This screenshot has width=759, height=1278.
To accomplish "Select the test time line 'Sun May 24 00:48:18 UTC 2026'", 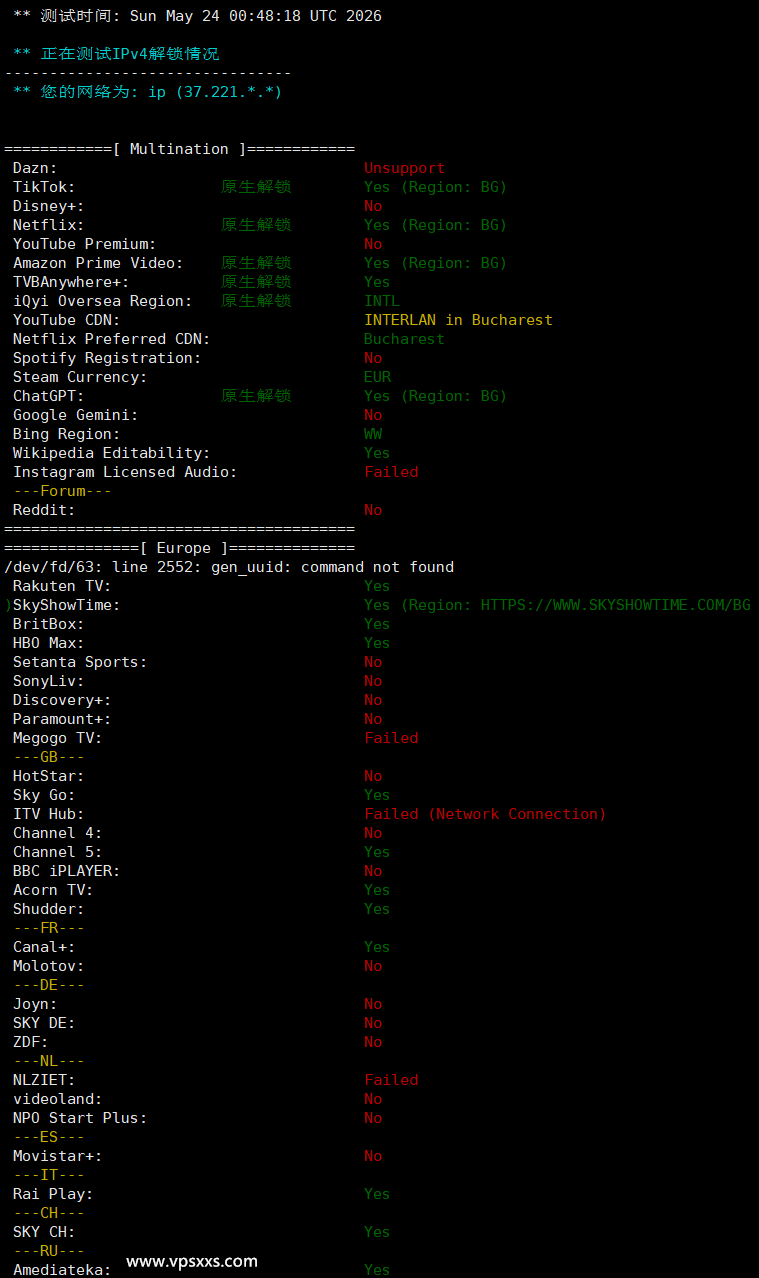I will tap(255, 16).
